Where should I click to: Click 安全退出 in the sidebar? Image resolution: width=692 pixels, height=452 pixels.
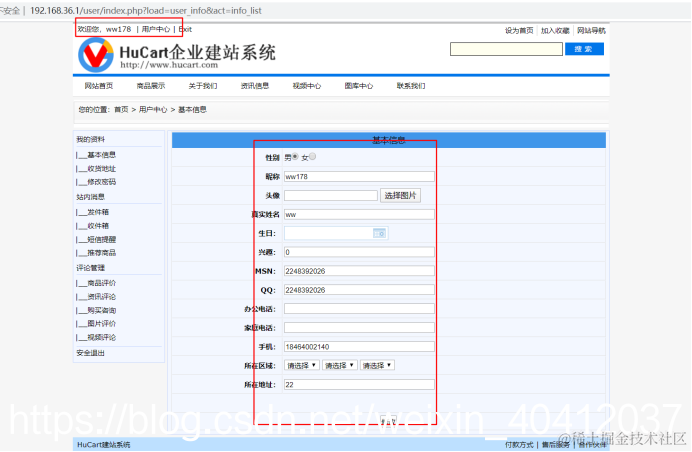coord(90,353)
